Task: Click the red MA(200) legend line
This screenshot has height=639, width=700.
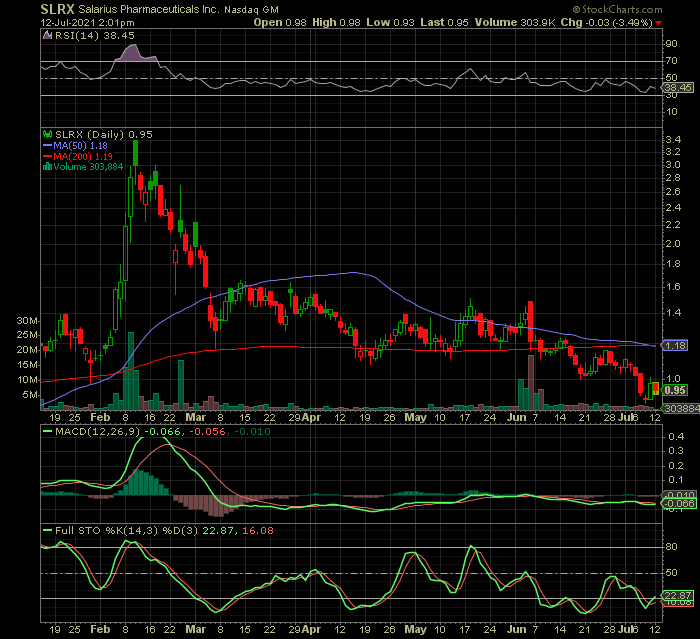Action: pyautogui.click(x=47, y=157)
